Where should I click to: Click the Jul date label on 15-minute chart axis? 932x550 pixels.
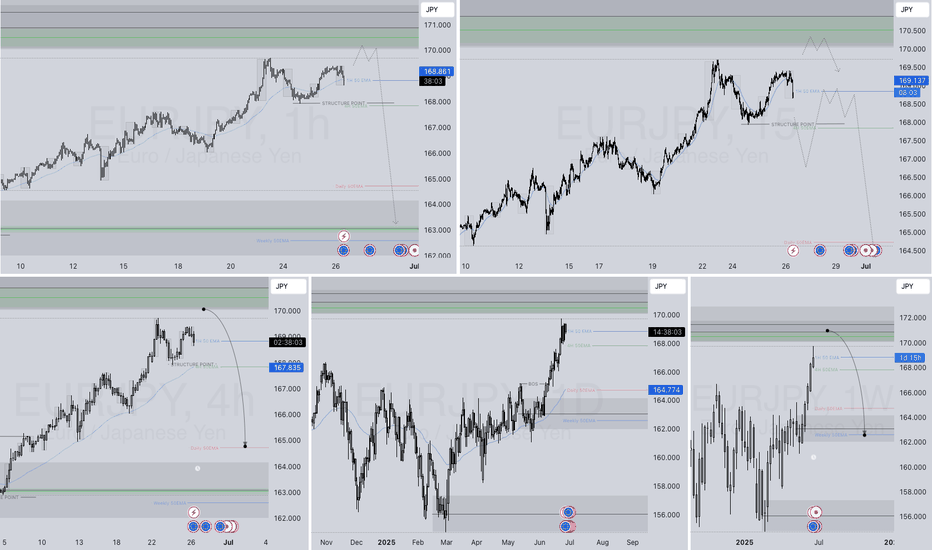[x=866, y=266]
